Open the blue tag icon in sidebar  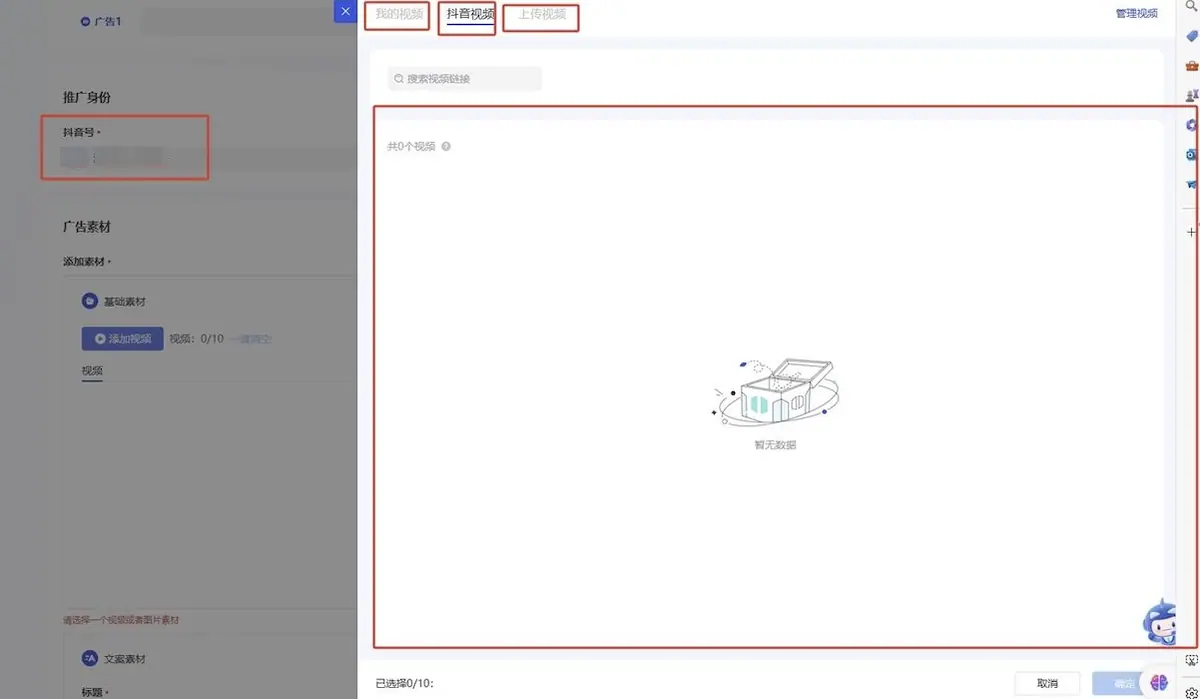(1191, 36)
